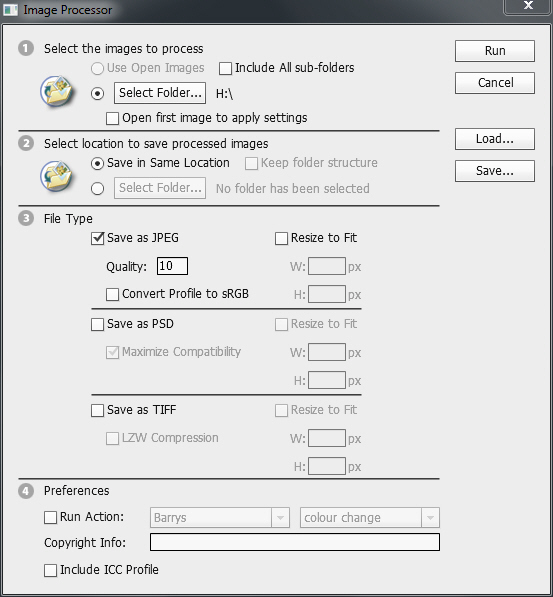Uncheck Save as JPEG
Screen dimensions: 553x597
coord(97,238)
